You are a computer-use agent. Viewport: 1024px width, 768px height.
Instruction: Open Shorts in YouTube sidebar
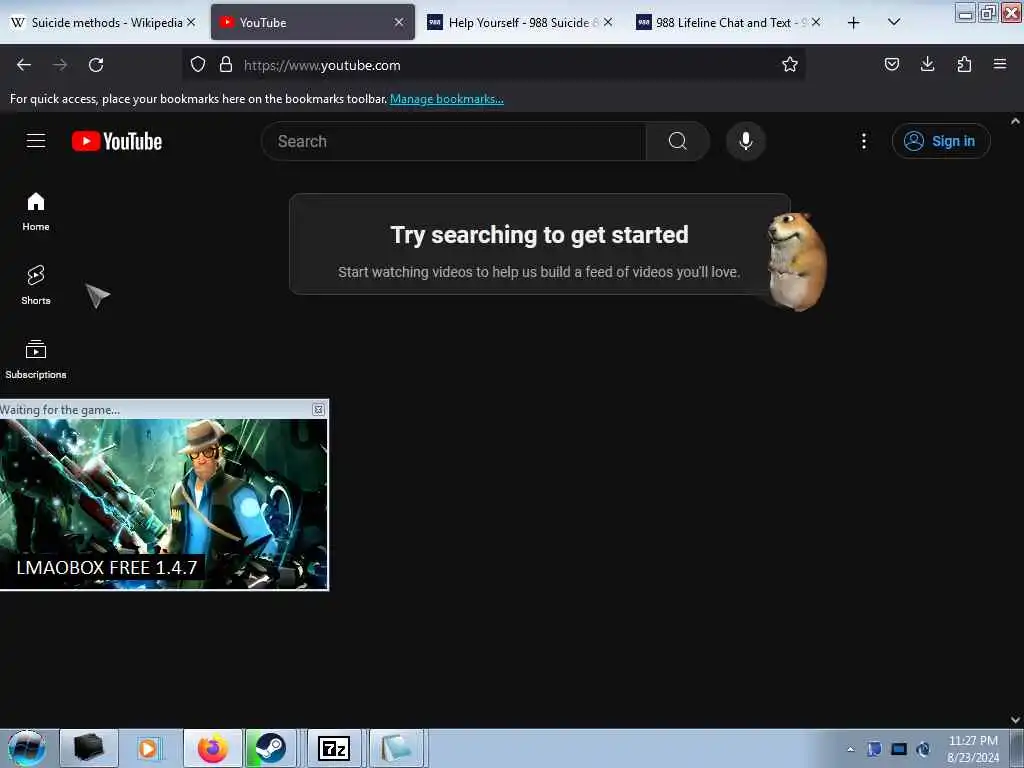point(36,285)
